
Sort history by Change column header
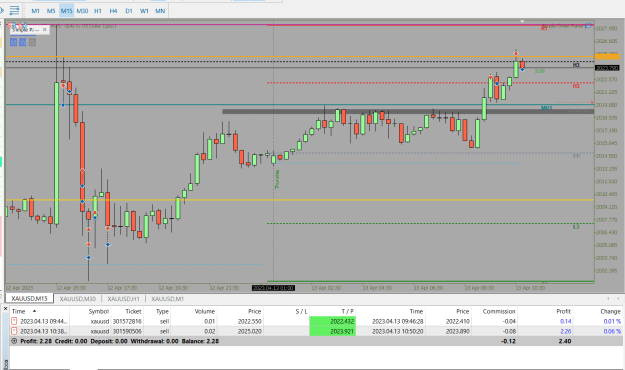click(x=610, y=311)
